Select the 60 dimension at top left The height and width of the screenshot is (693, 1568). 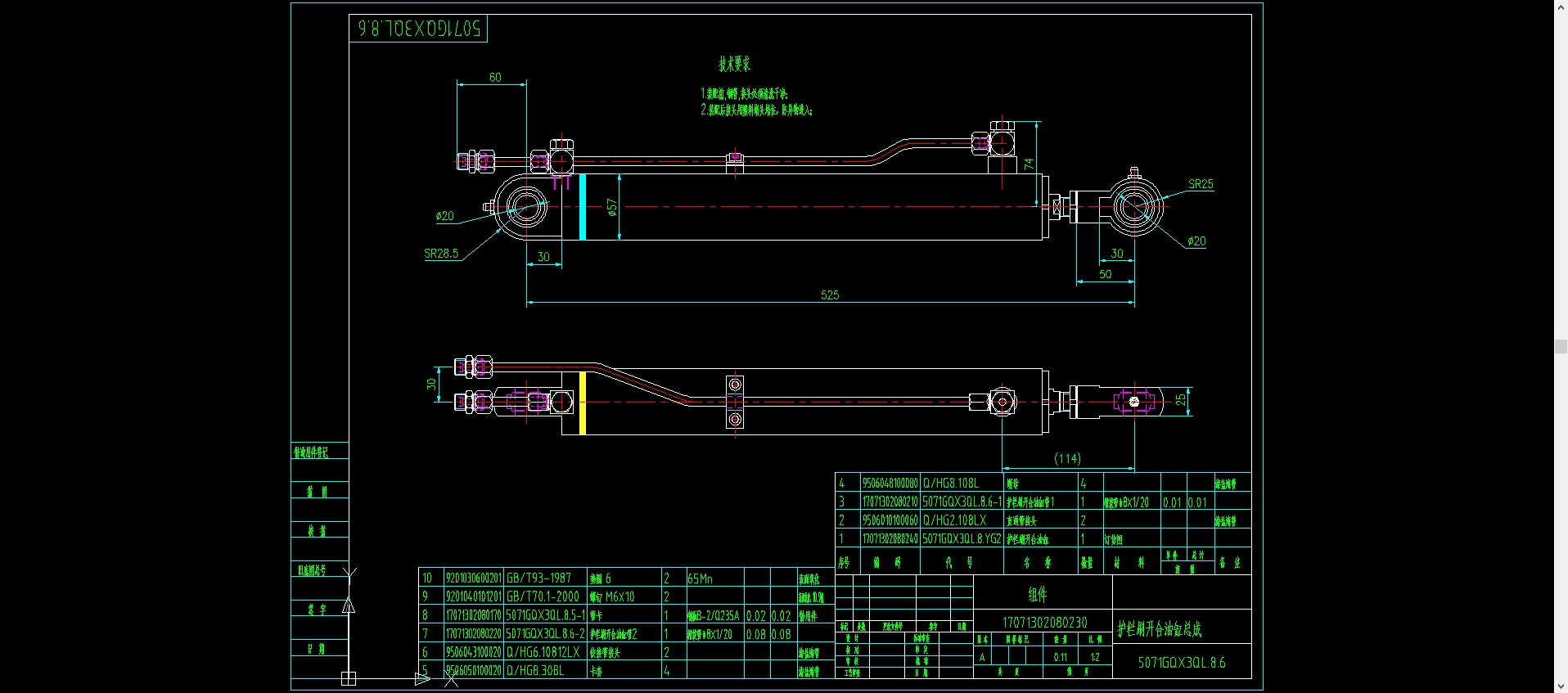pos(495,77)
